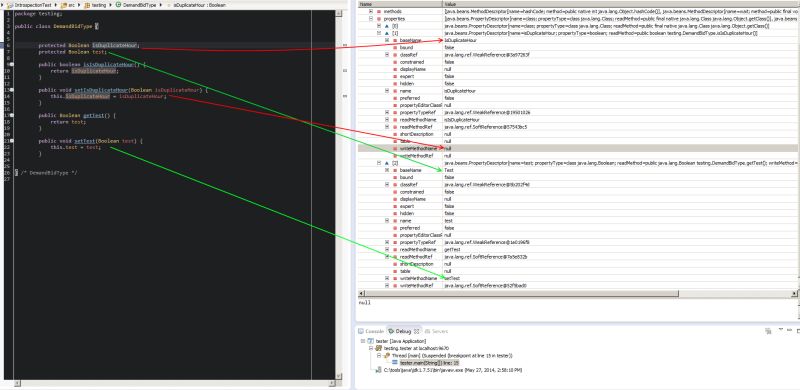The image size is (800, 390).
Task: Click the methods field icon
Action: click(x=379, y=11)
